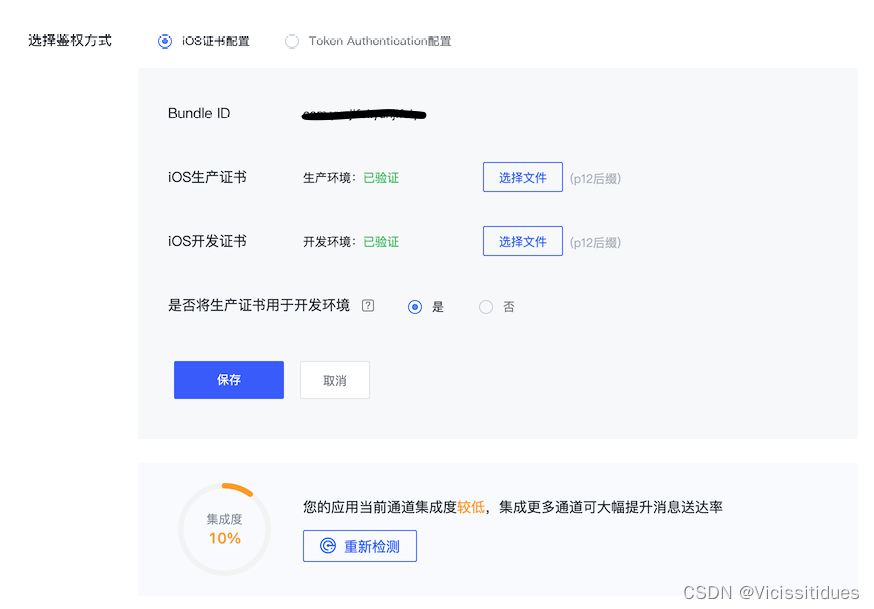Screen dimensions: 874x609
Task: Select the iOS证书配置 radio option
Action: coord(165,41)
